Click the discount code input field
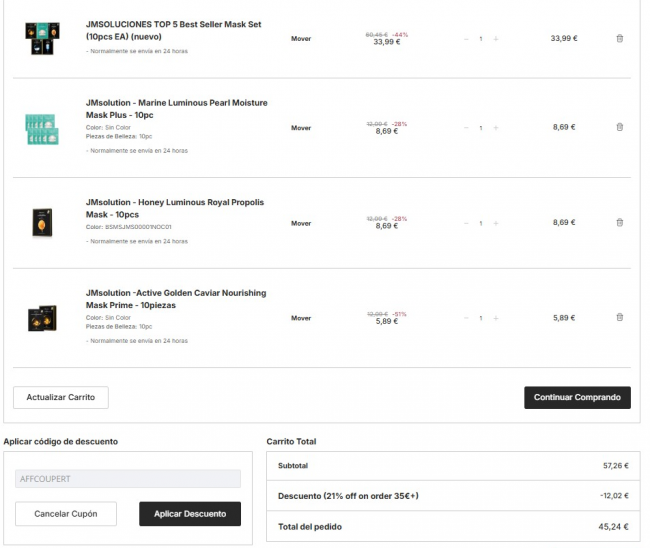This screenshot has height=548, width=650. pyautogui.click(x=128, y=479)
